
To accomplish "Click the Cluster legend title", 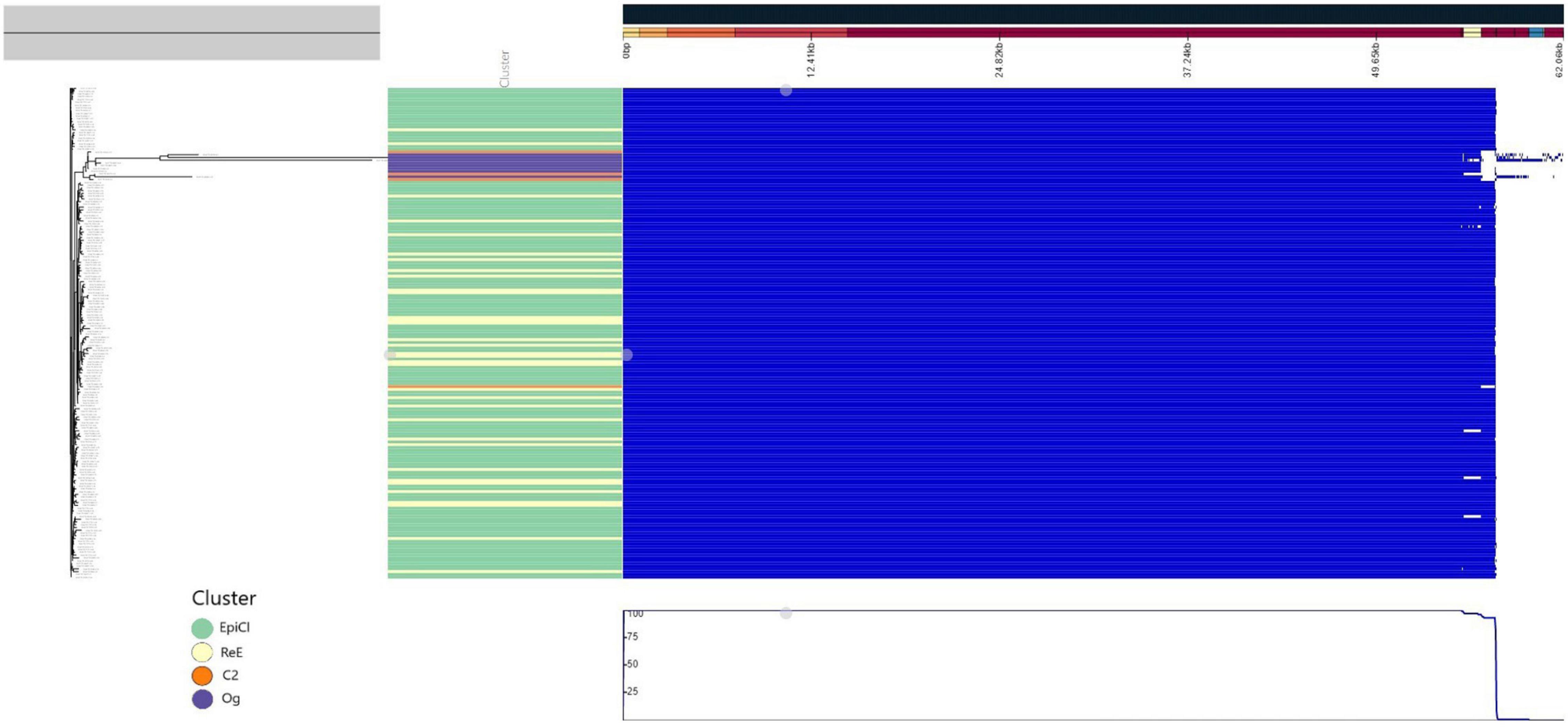I will pos(223,598).
